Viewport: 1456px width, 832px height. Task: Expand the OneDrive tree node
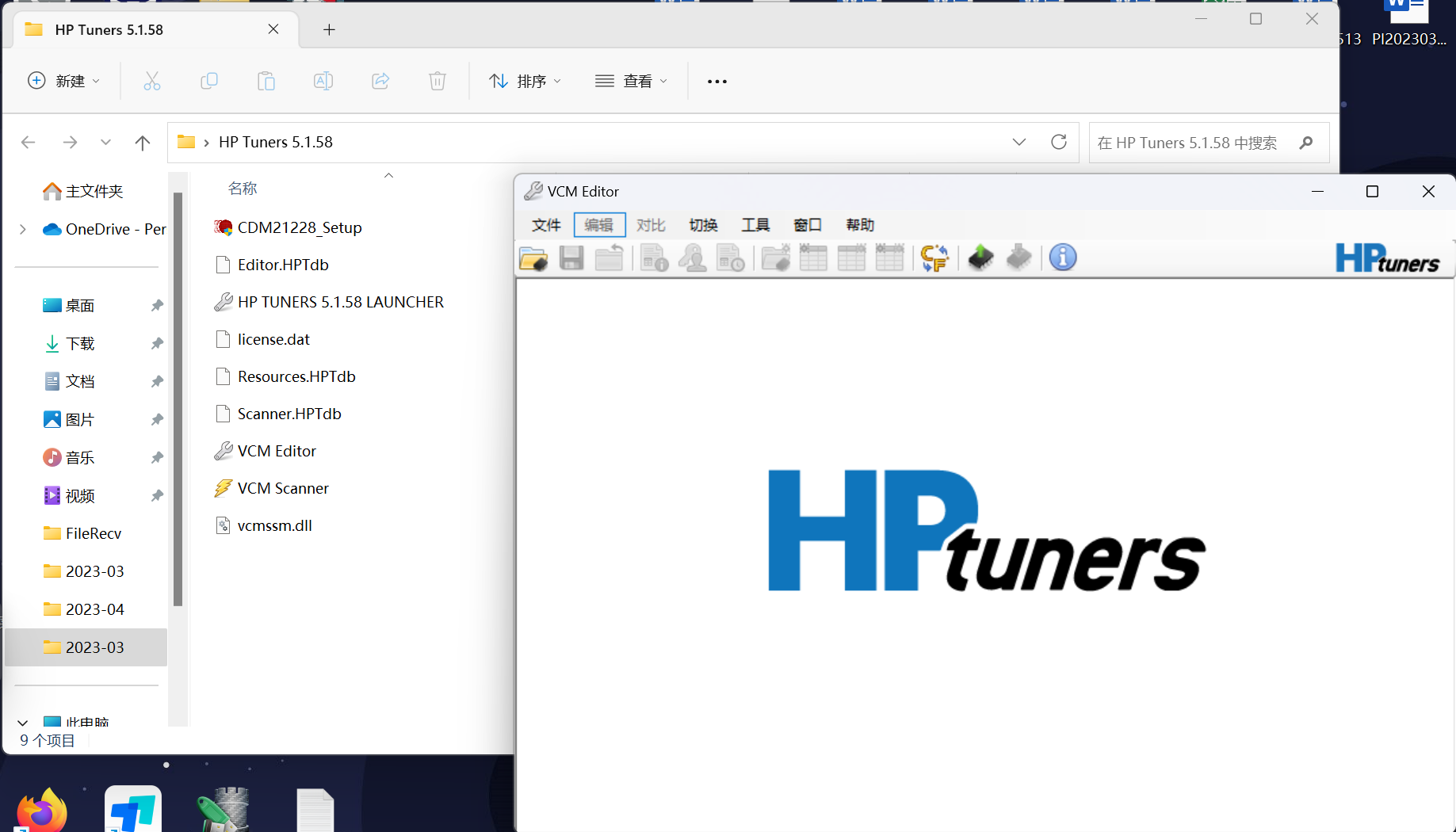23,230
